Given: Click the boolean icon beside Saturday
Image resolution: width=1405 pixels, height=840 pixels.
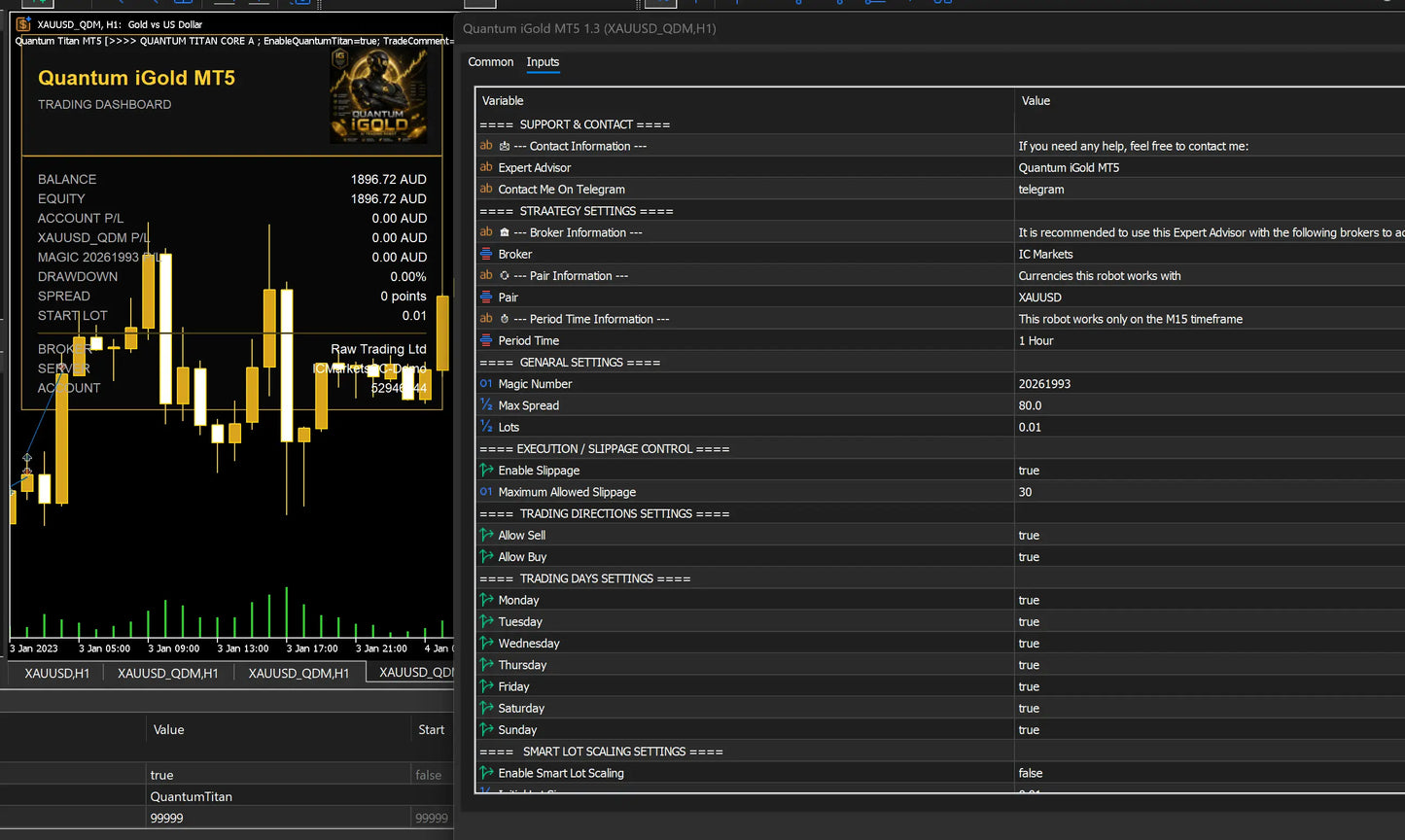Looking at the screenshot, I should click(x=486, y=708).
